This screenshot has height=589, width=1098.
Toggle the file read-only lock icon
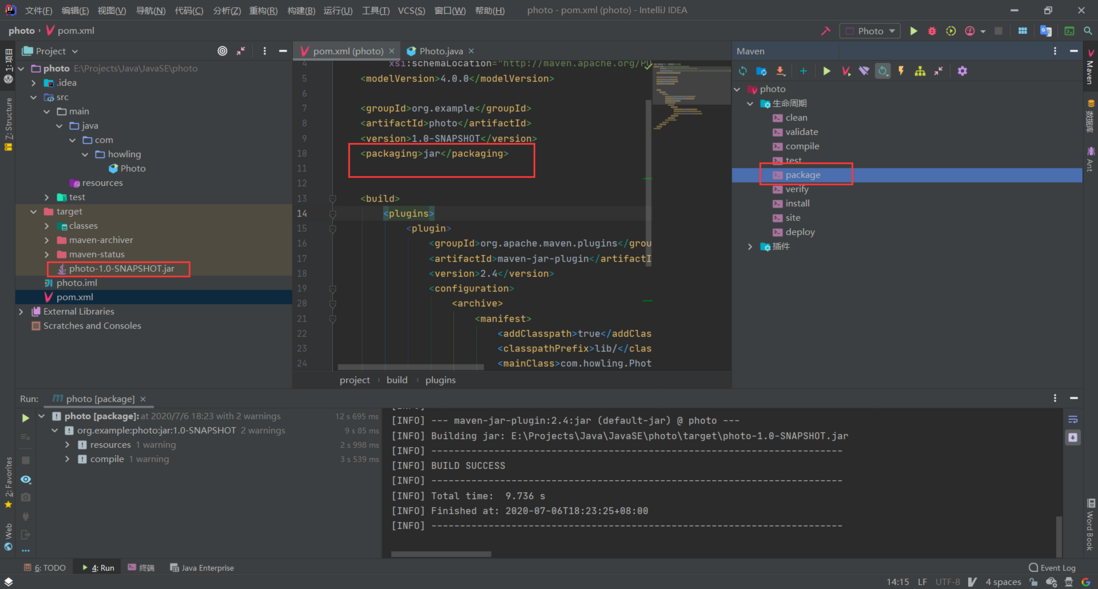(1033, 582)
